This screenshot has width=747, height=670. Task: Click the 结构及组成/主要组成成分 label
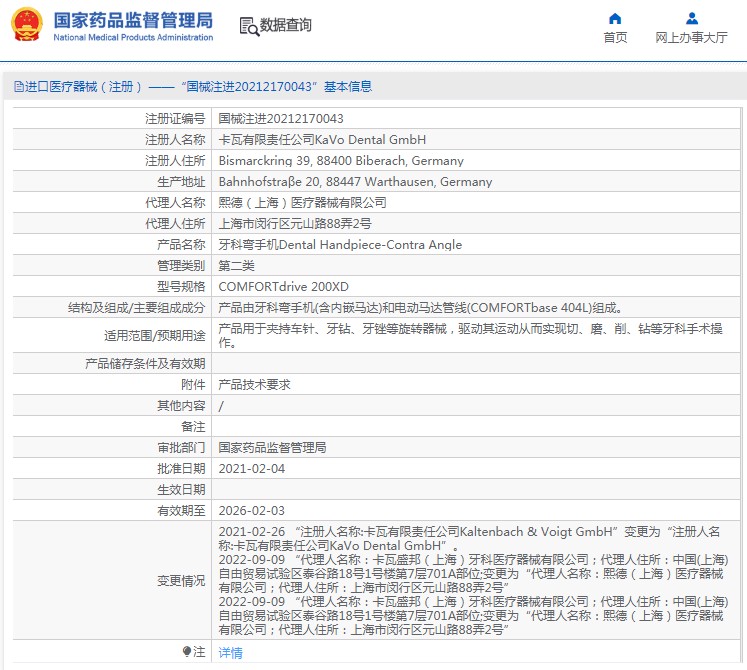point(137,308)
